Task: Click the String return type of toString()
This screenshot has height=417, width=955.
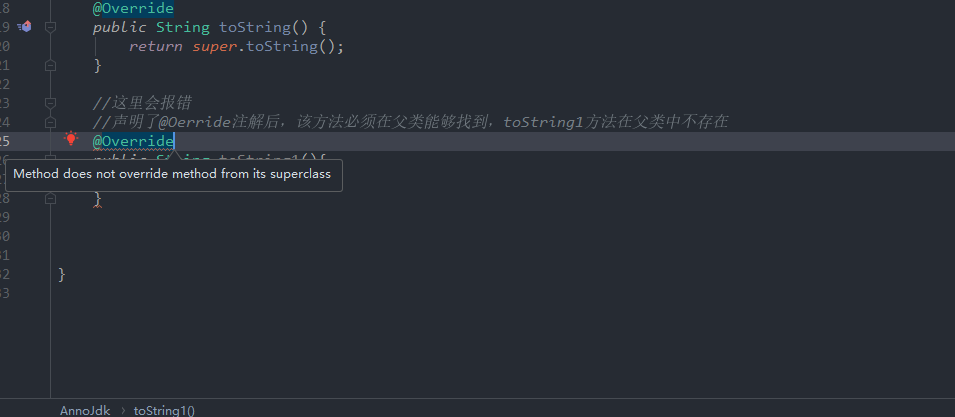Action: tap(182, 27)
